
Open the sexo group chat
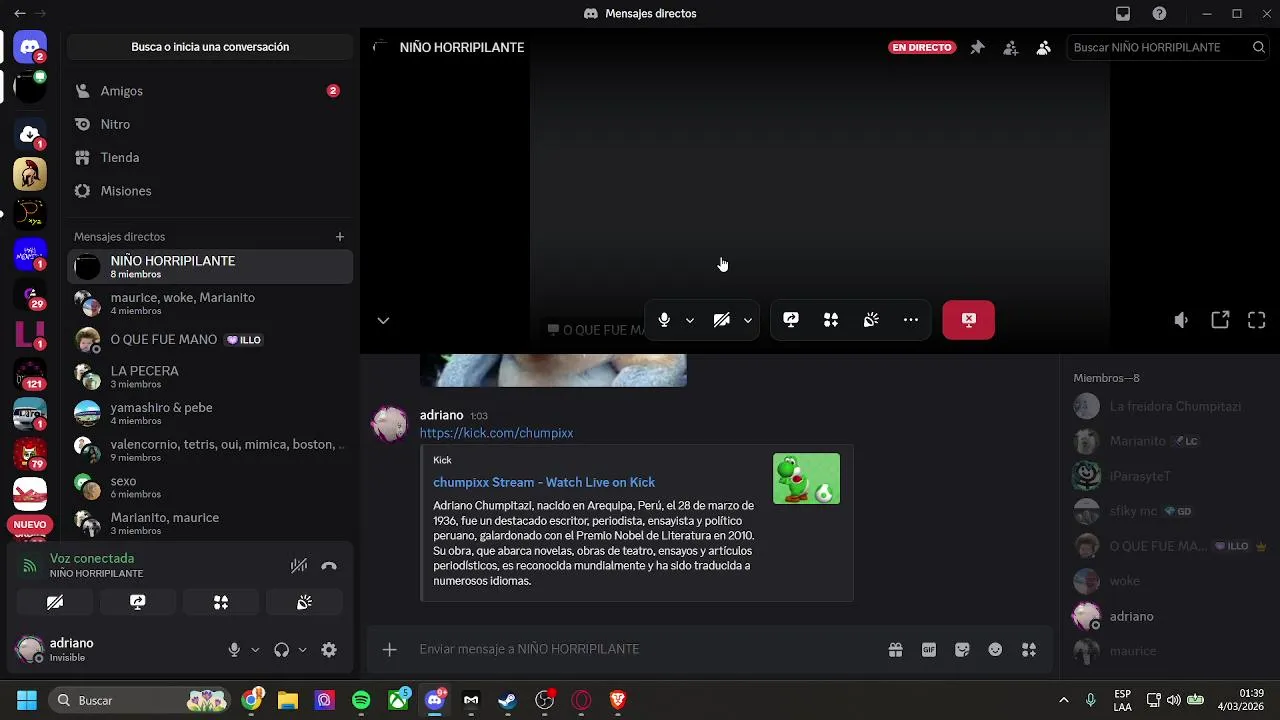(210, 487)
